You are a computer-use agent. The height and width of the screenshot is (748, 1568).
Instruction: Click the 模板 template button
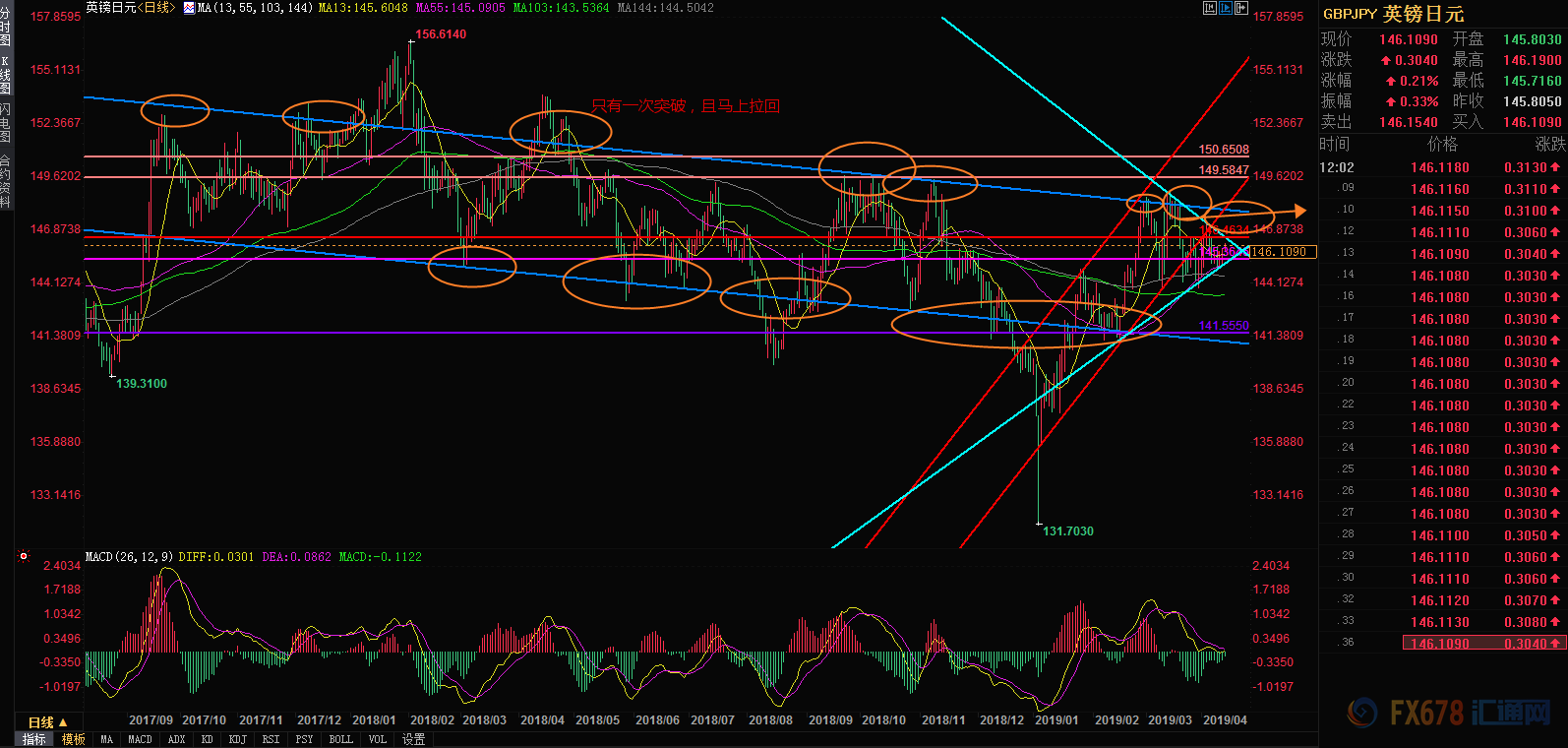(x=74, y=739)
